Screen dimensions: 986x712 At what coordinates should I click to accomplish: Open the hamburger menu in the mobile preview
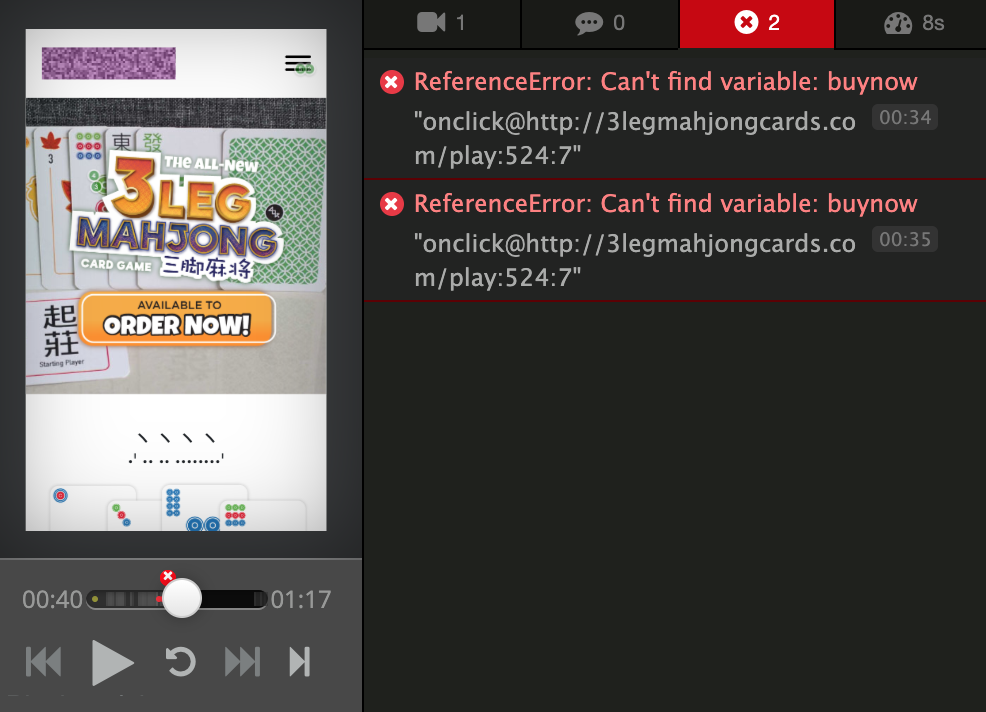299,64
